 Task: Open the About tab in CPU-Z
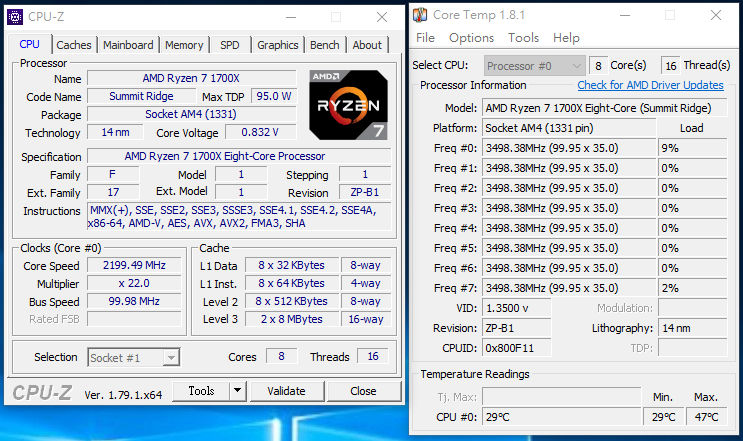(367, 45)
